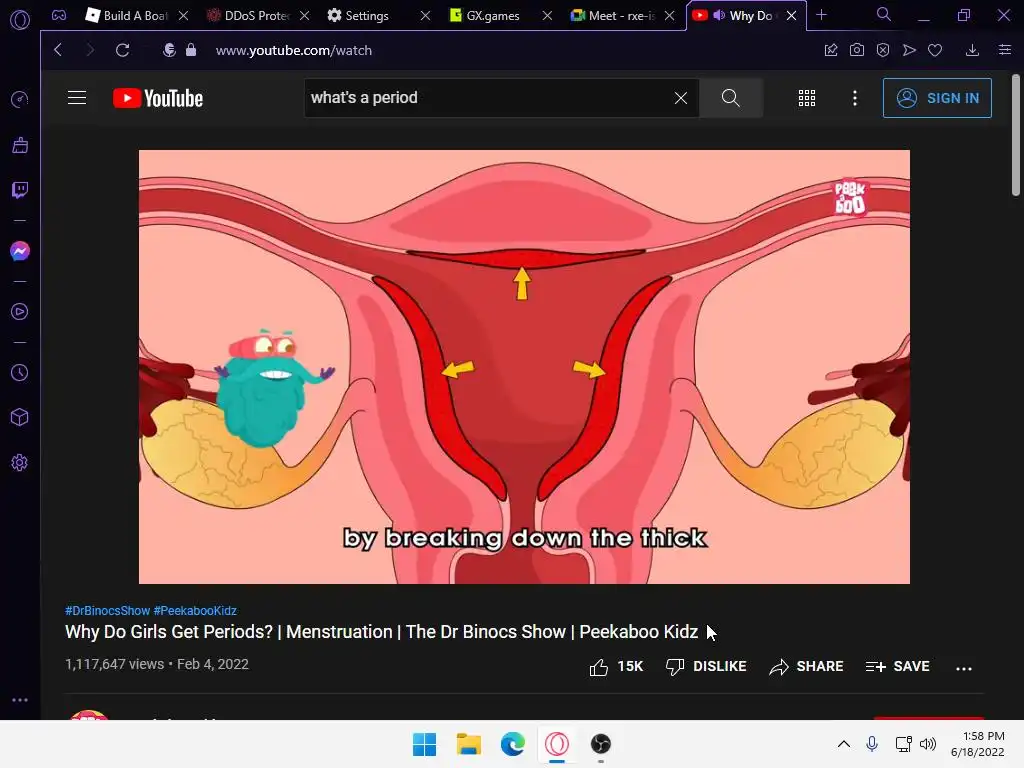Click the DISLIKE button
Screen dimensions: 1024x768
coord(706,667)
